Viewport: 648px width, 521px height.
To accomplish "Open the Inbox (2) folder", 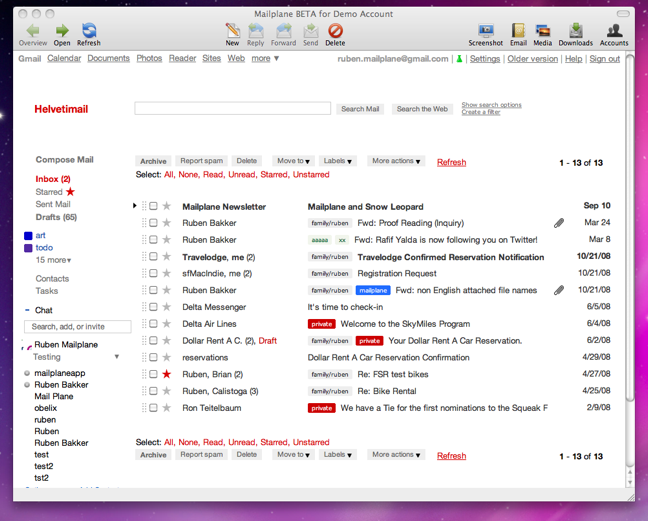I will 53,179.
